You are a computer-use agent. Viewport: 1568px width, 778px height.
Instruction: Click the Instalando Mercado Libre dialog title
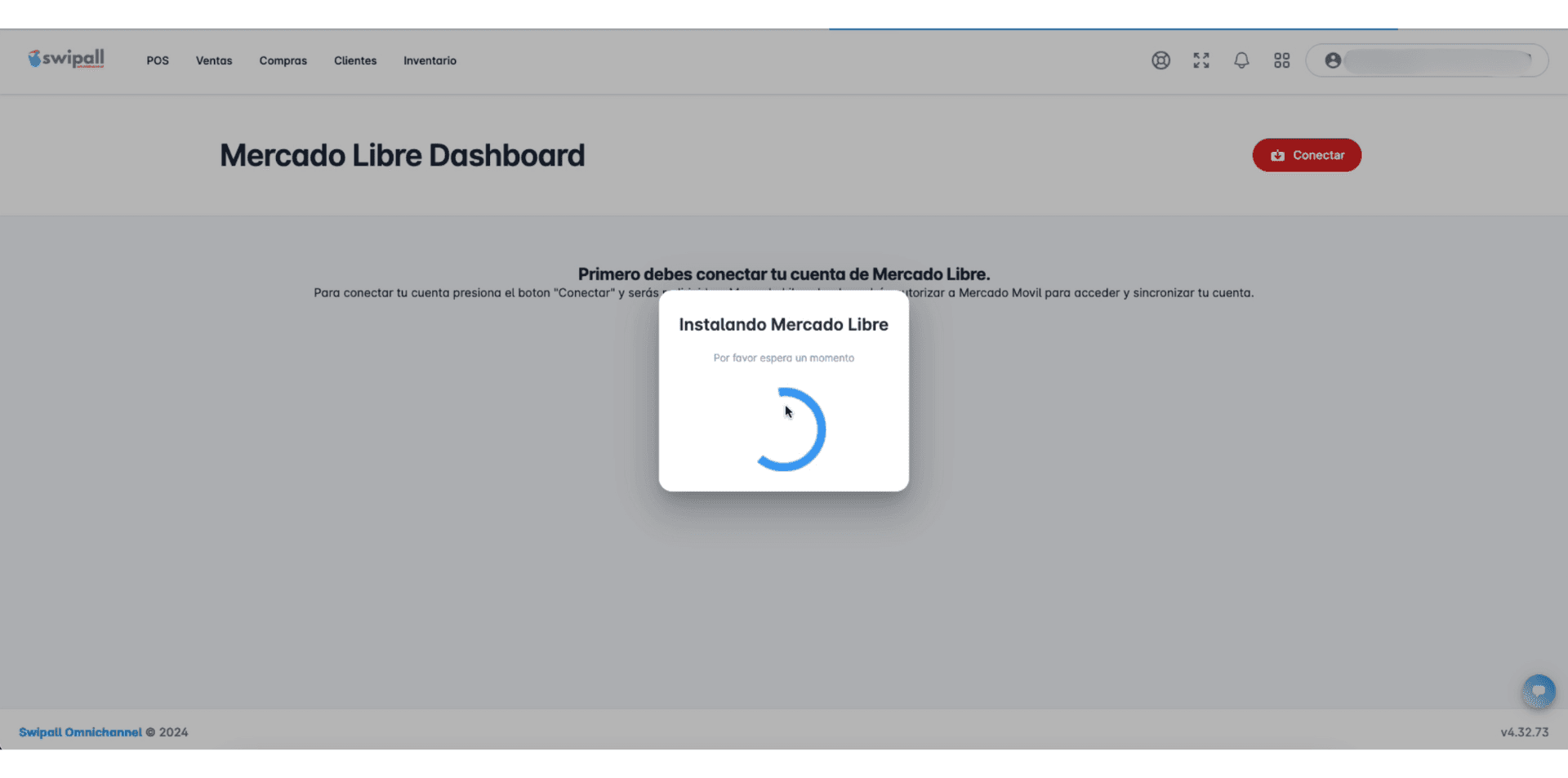tap(784, 324)
